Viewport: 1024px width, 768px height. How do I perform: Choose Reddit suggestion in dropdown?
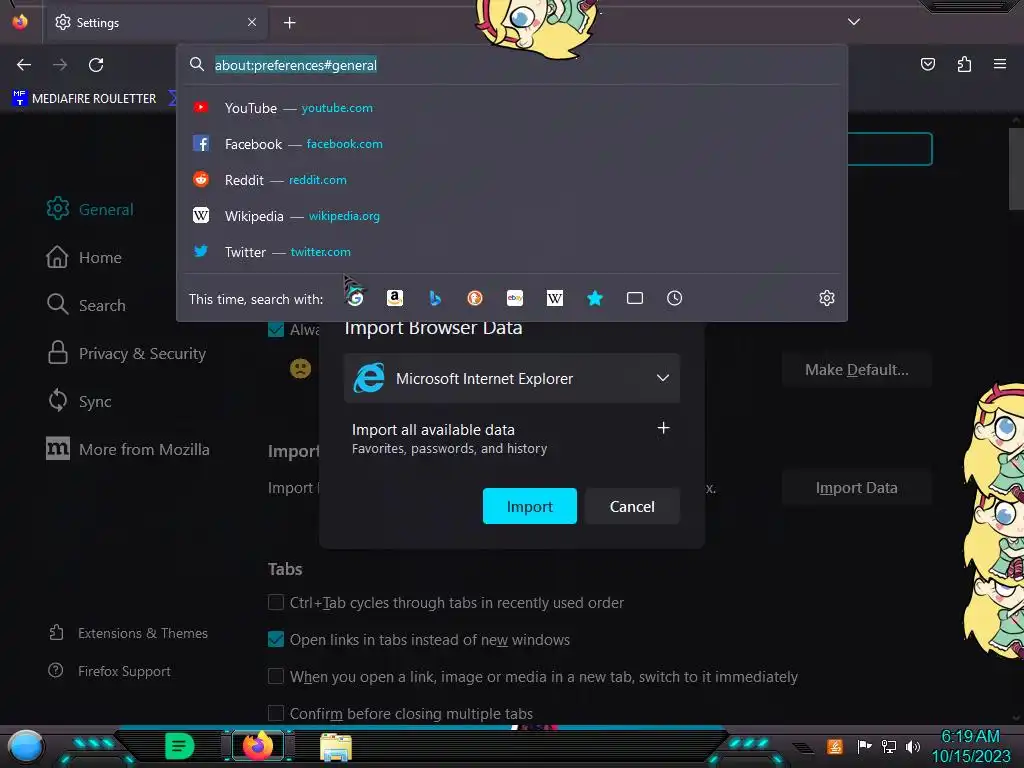pyautogui.click(x=513, y=180)
